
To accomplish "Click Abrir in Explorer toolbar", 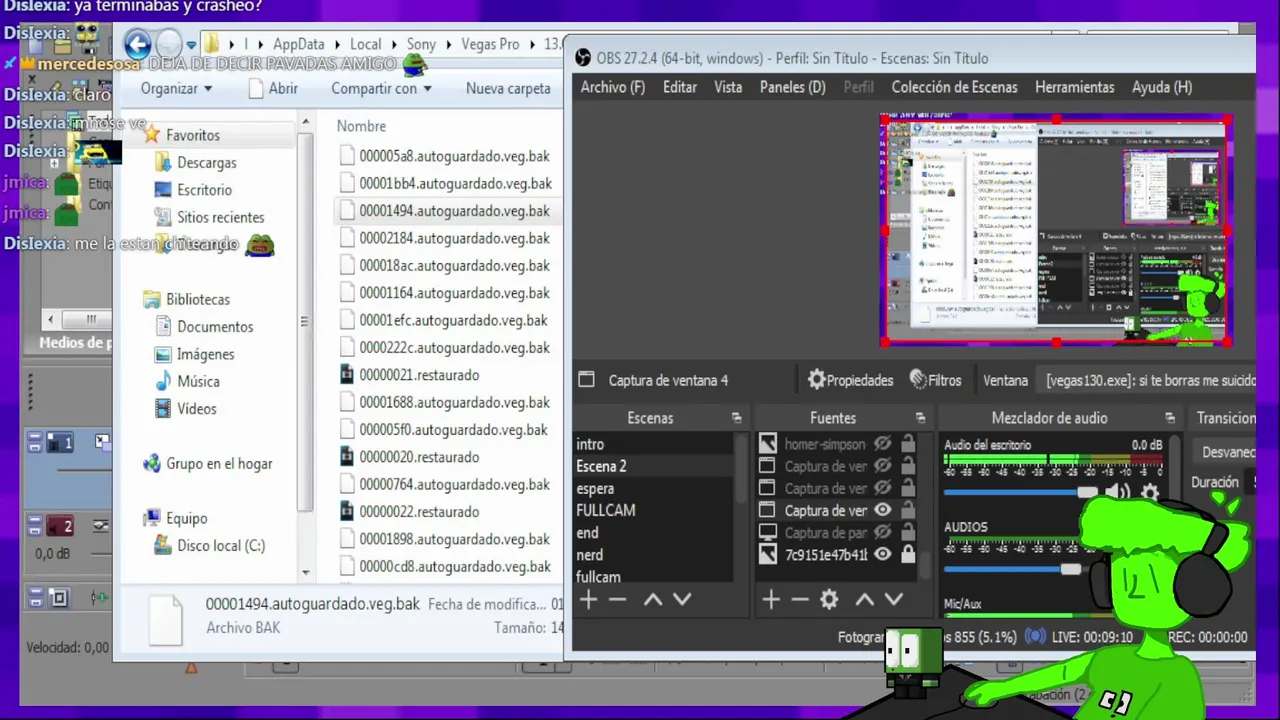I will click(273, 88).
